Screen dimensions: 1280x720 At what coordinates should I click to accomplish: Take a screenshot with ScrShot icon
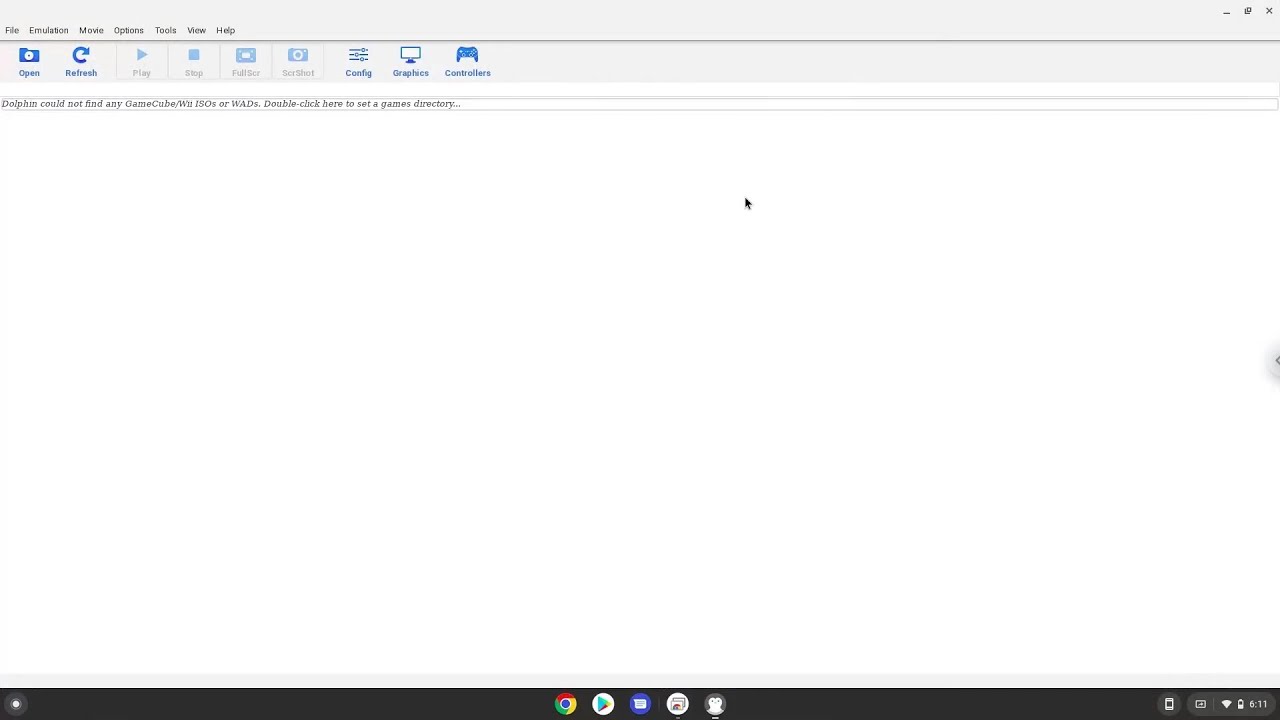[298, 62]
